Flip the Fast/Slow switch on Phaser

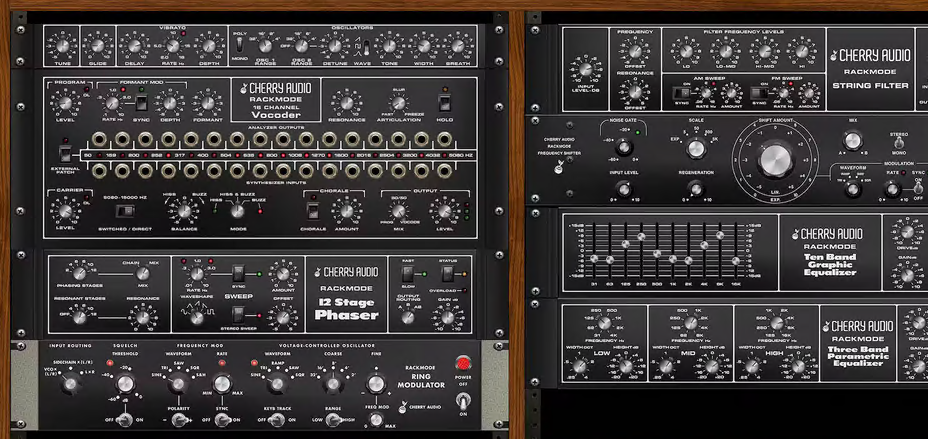pos(408,274)
